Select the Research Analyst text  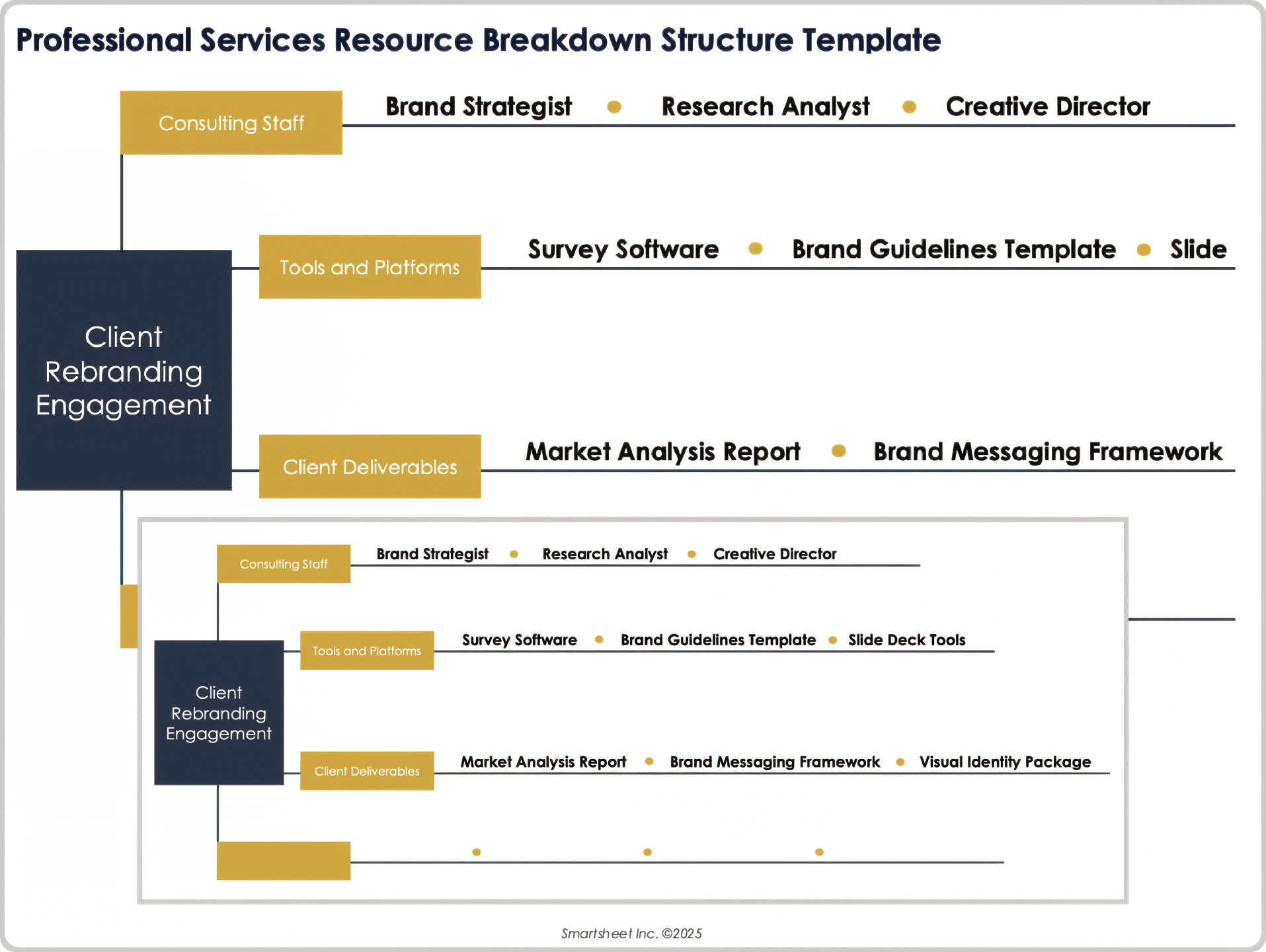[765, 106]
